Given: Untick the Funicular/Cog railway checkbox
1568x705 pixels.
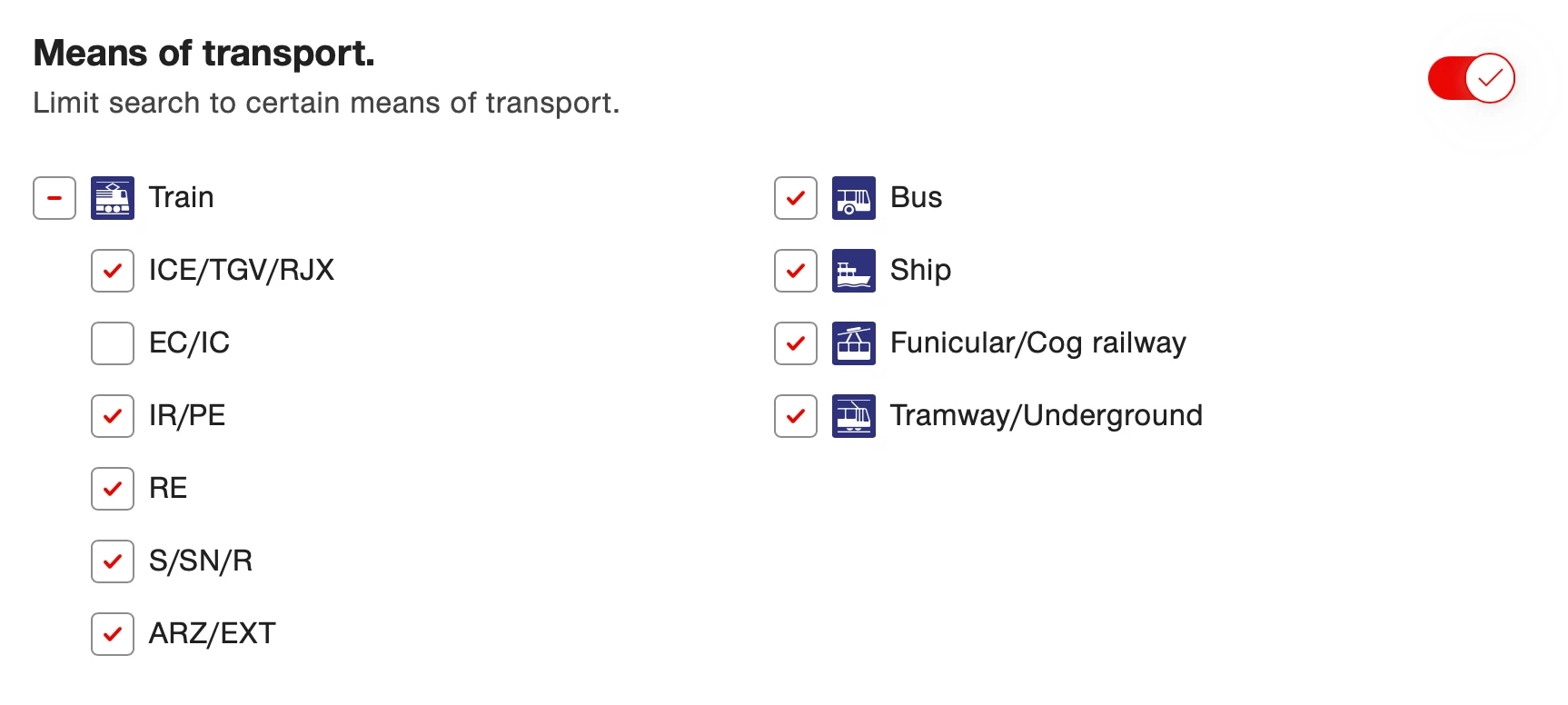Looking at the screenshot, I should 796,343.
